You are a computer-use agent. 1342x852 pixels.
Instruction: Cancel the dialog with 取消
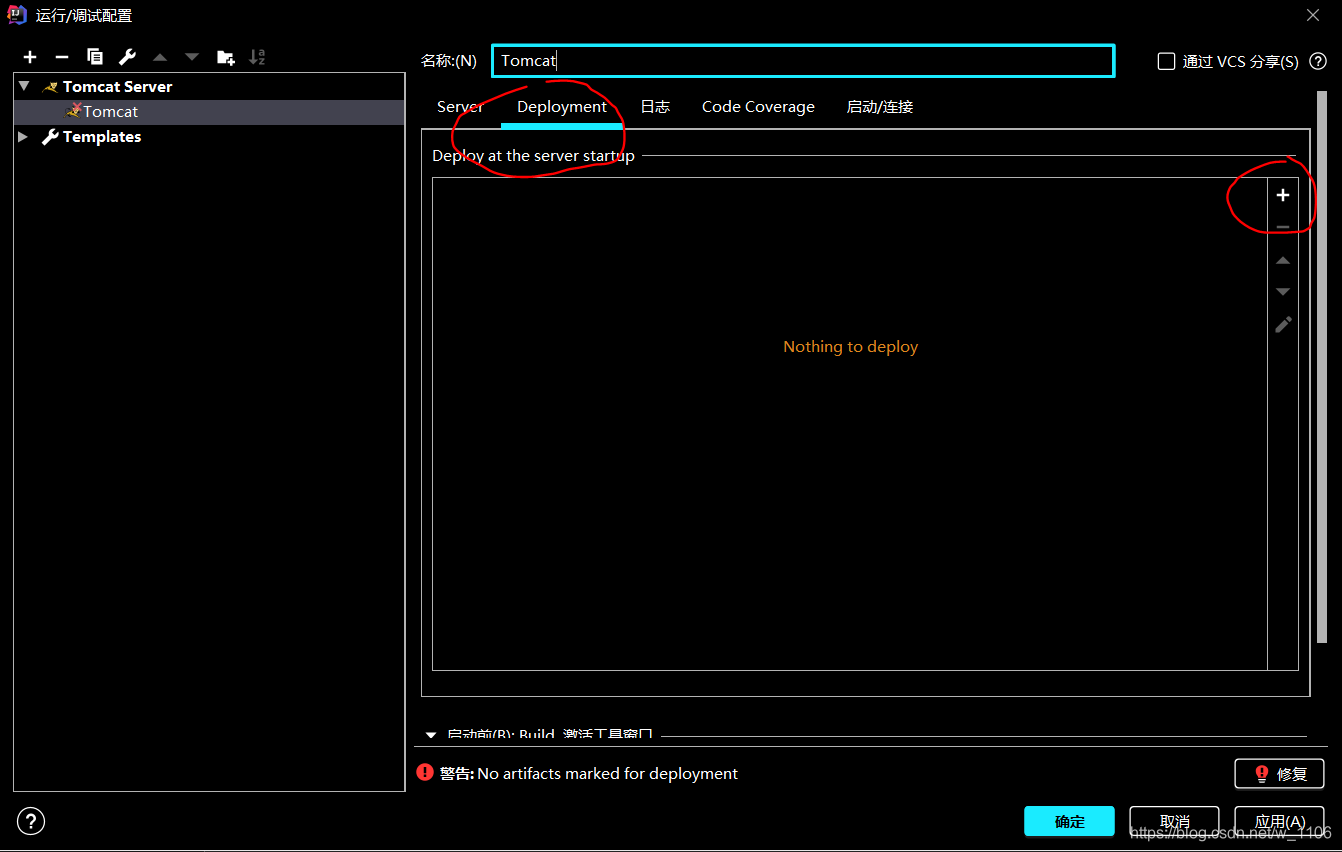1174,821
